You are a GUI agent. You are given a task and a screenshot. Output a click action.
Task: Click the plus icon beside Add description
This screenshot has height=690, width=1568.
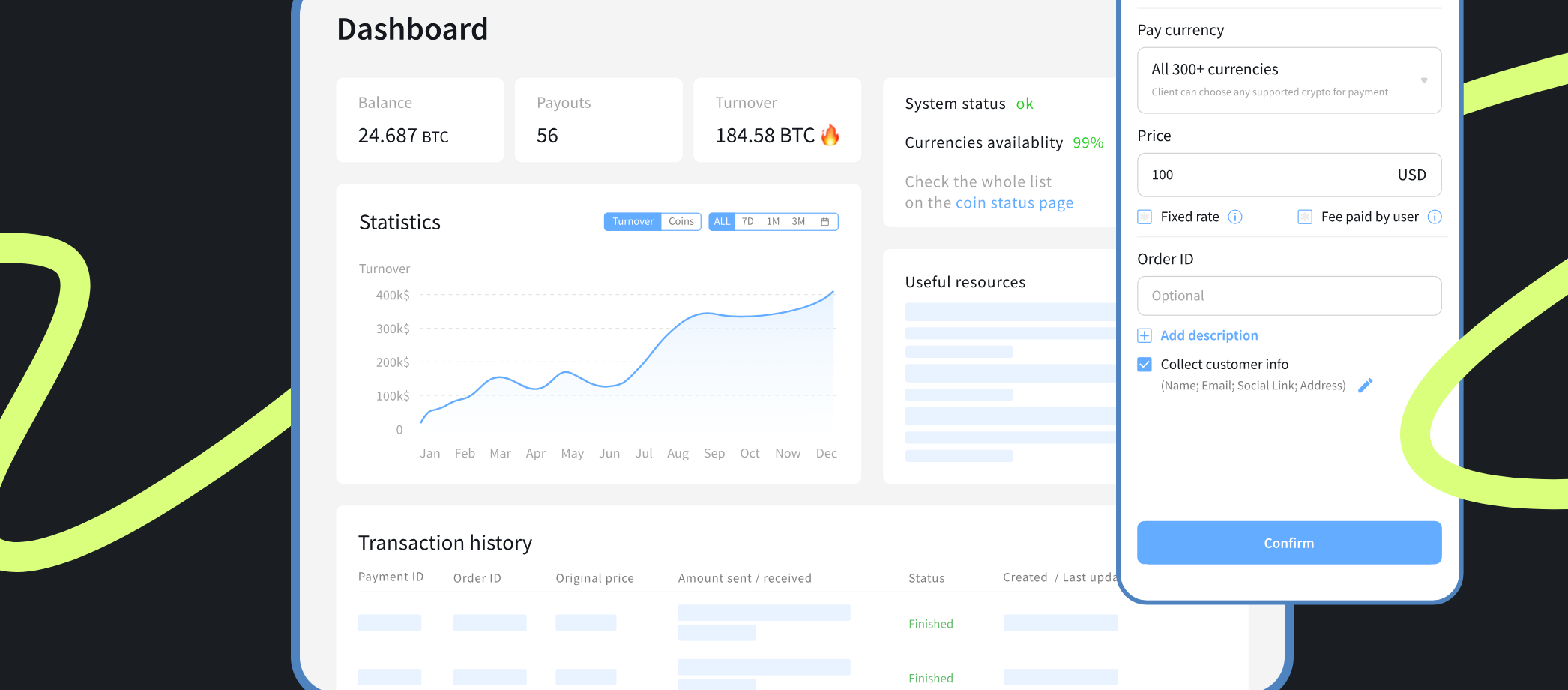point(1145,335)
